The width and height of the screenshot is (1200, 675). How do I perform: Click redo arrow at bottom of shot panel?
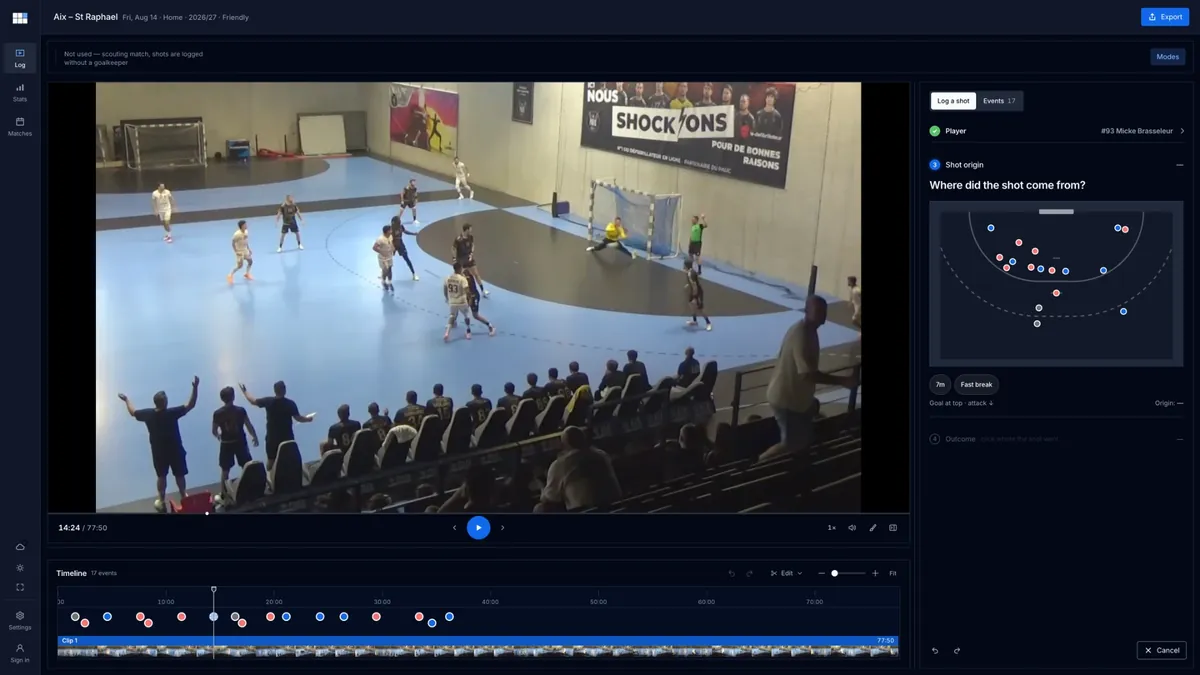coord(957,650)
